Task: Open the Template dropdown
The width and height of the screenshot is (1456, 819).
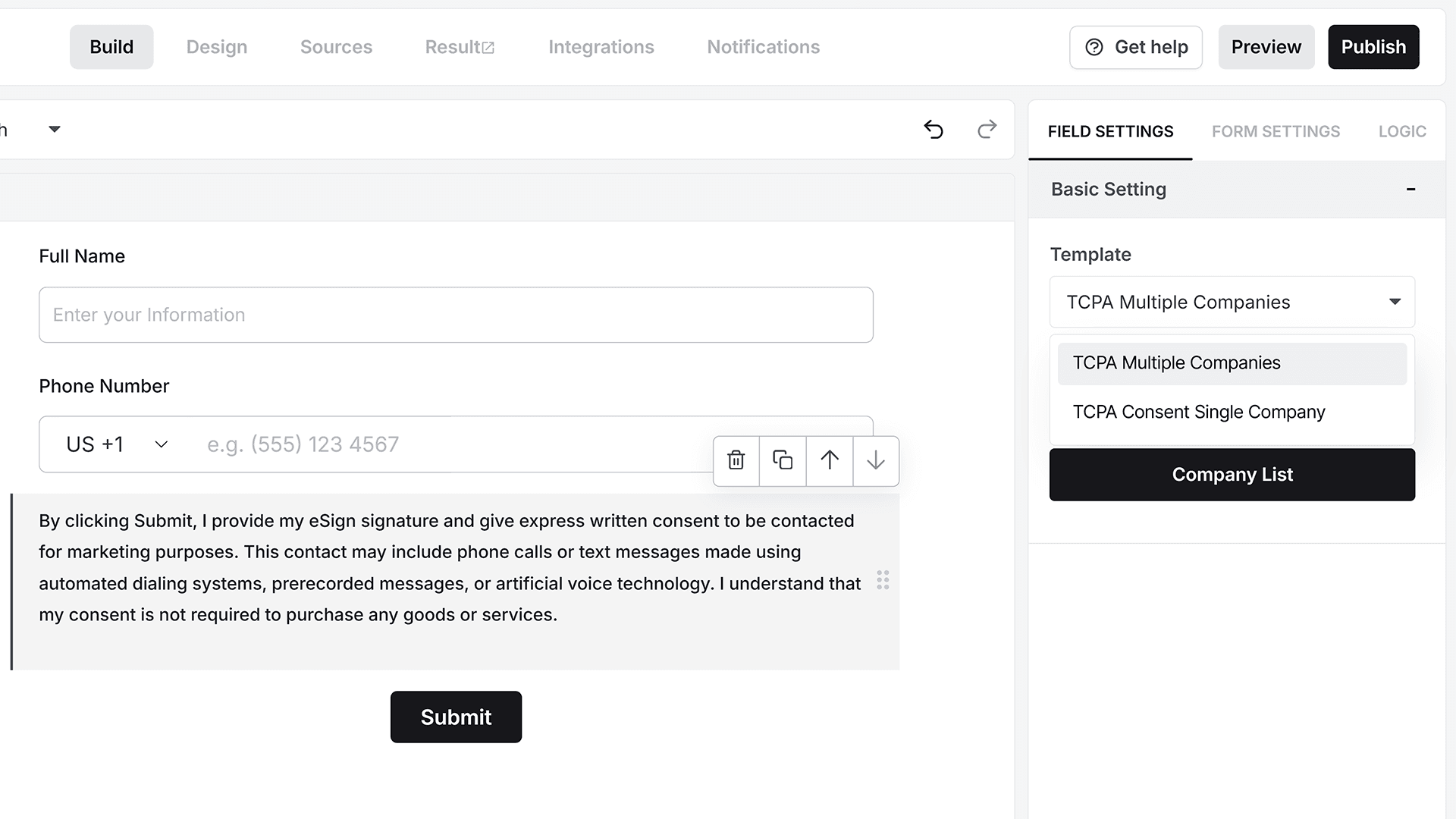Action: [x=1232, y=302]
